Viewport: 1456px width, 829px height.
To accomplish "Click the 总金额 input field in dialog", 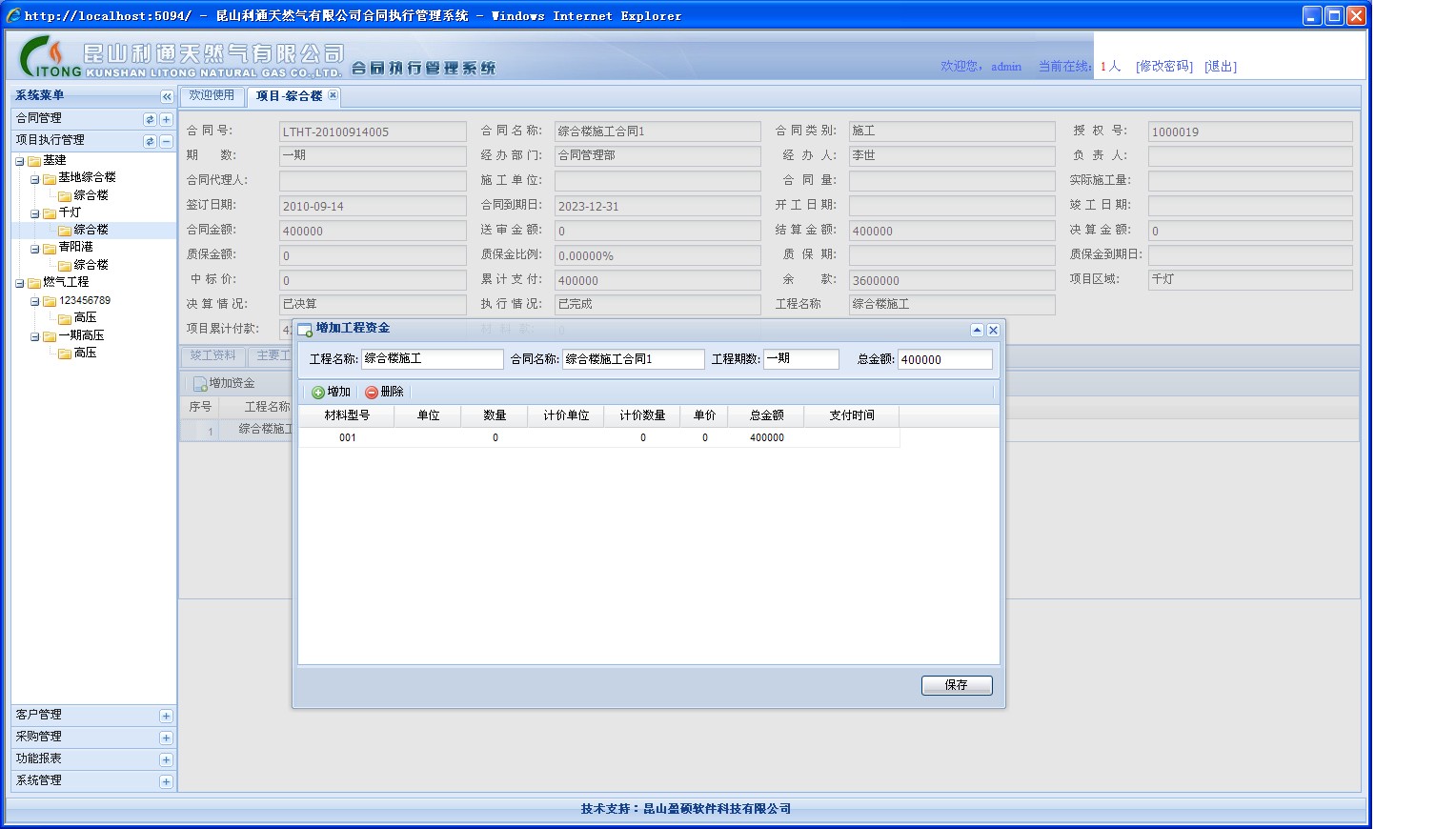I will point(943,359).
